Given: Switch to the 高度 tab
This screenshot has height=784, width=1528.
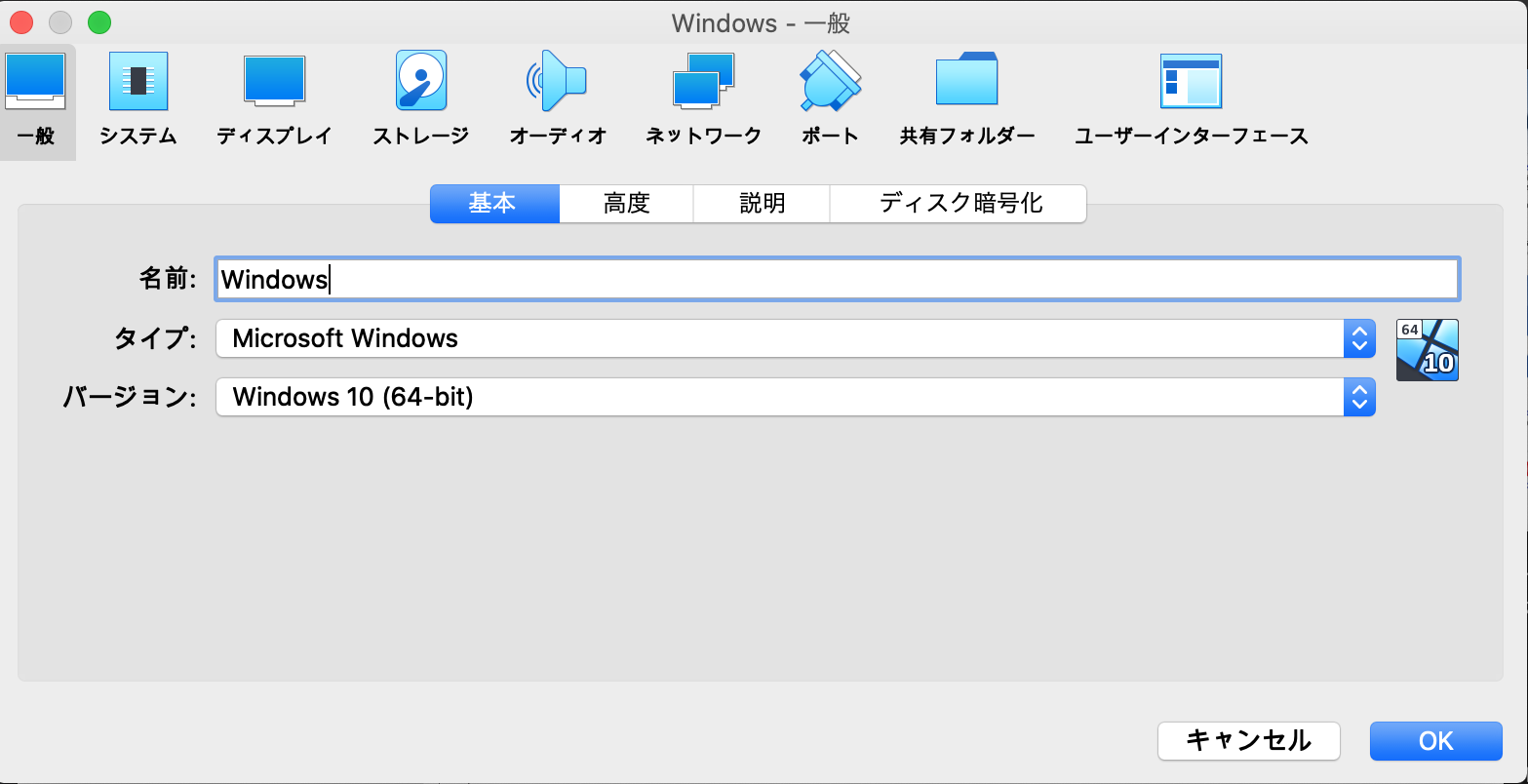Looking at the screenshot, I should tap(625, 204).
